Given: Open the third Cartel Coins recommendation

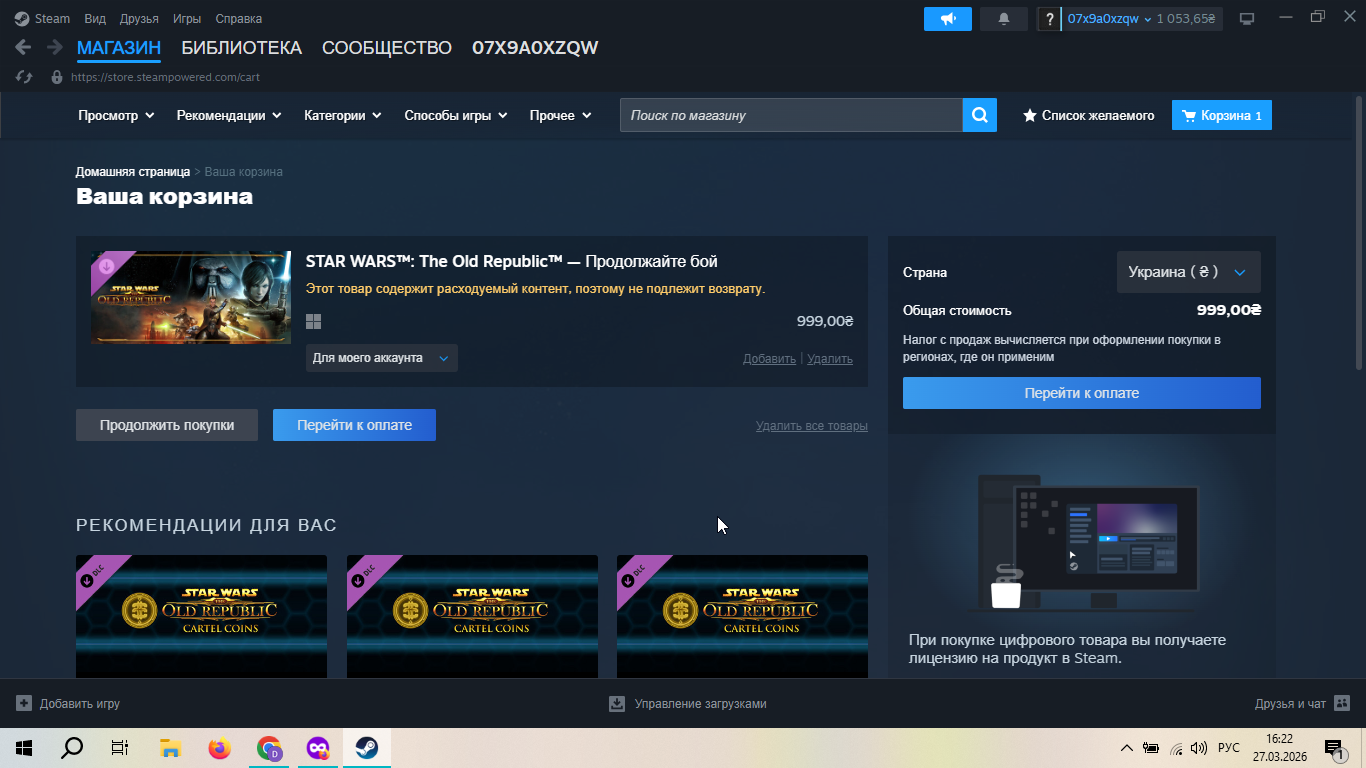Looking at the screenshot, I should pyautogui.click(x=742, y=616).
